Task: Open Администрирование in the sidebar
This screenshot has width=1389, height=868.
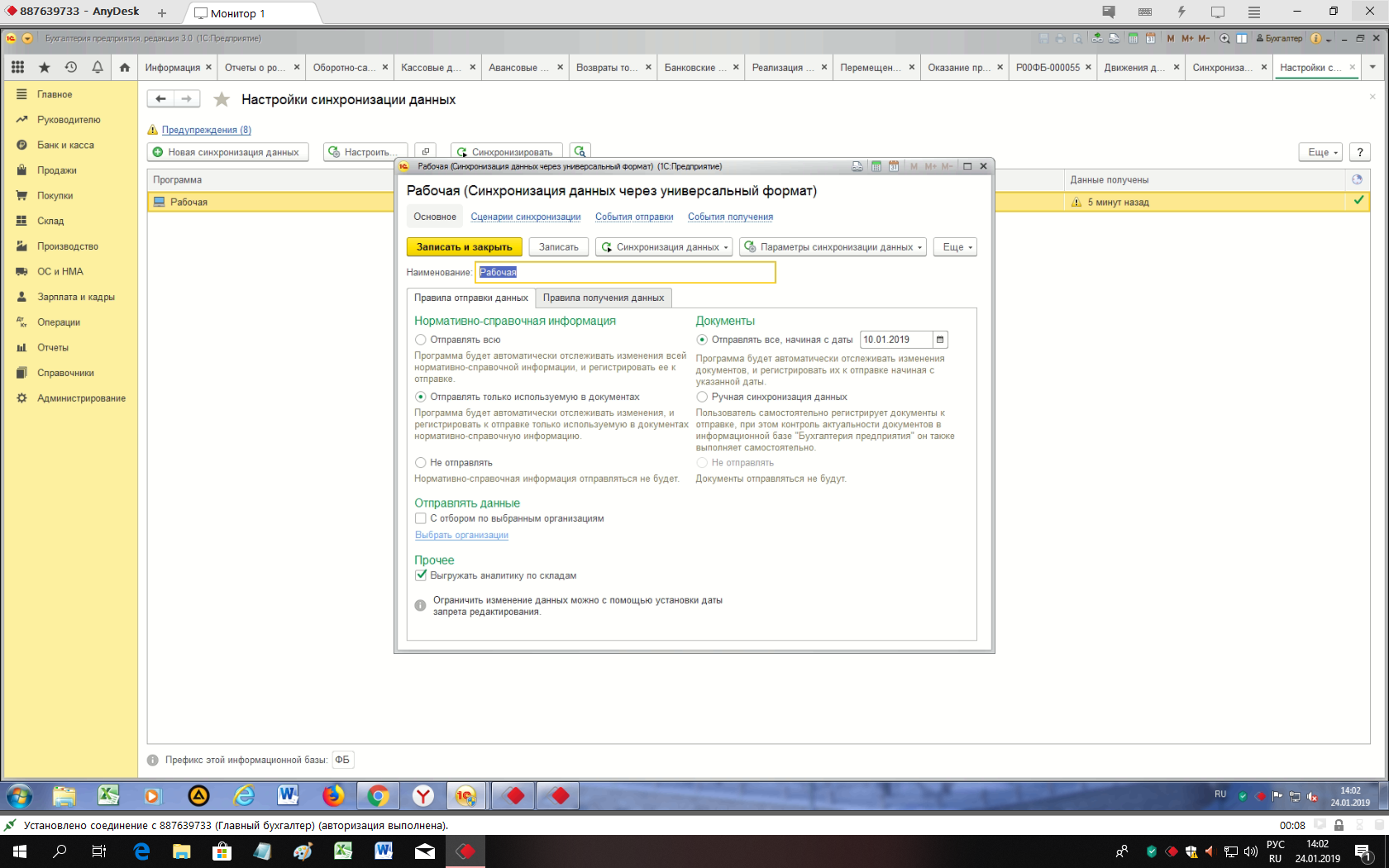Action: (x=81, y=398)
